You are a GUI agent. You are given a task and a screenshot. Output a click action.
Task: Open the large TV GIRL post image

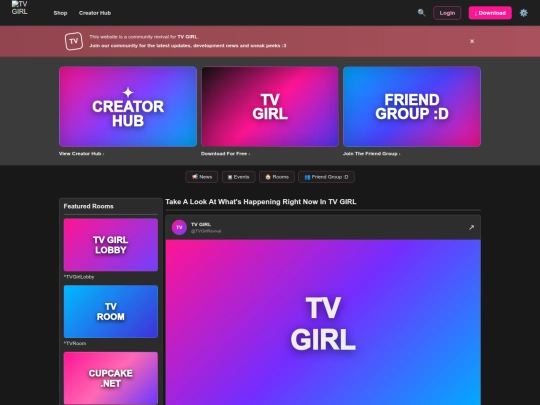click(323, 322)
